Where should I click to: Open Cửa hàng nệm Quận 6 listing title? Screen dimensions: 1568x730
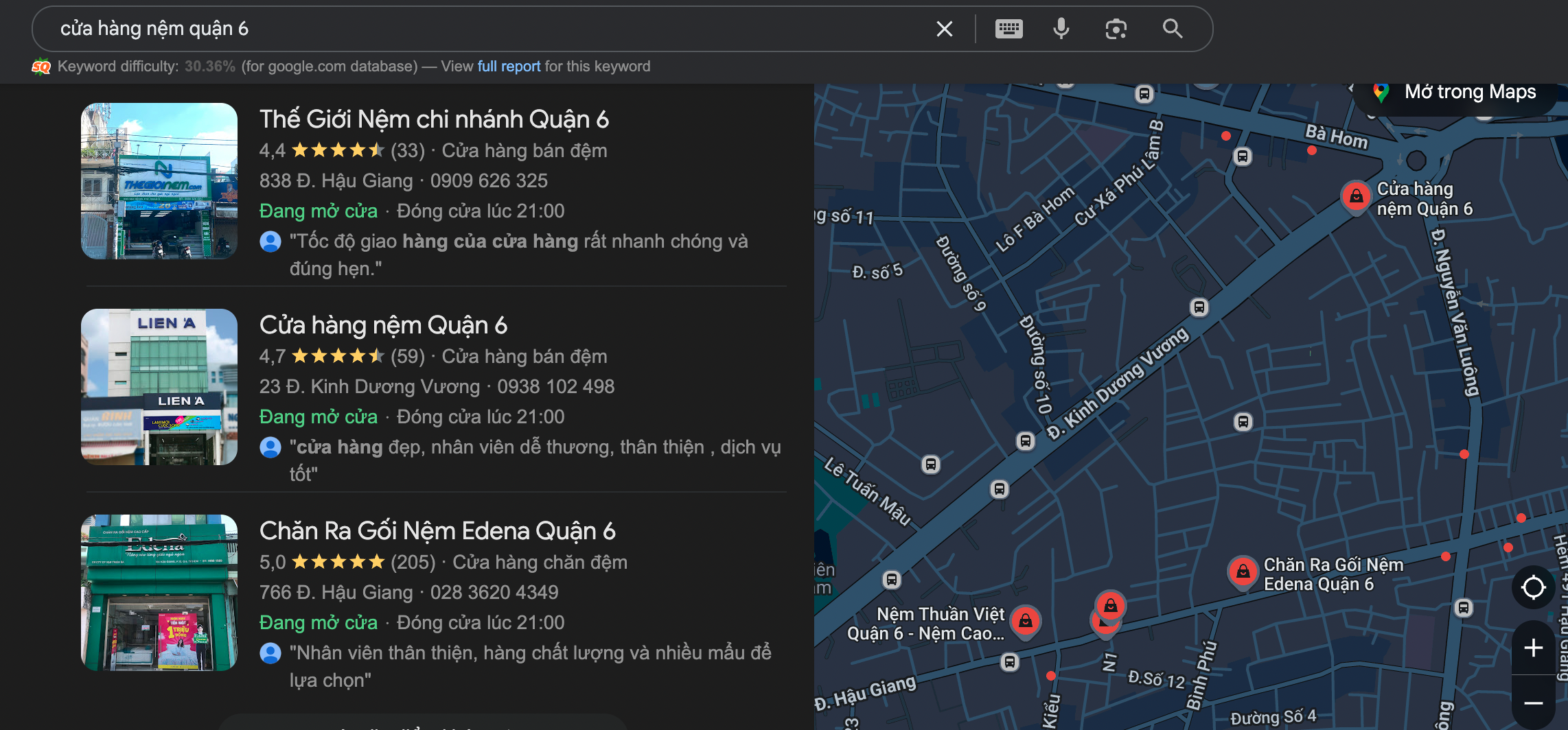(x=383, y=325)
